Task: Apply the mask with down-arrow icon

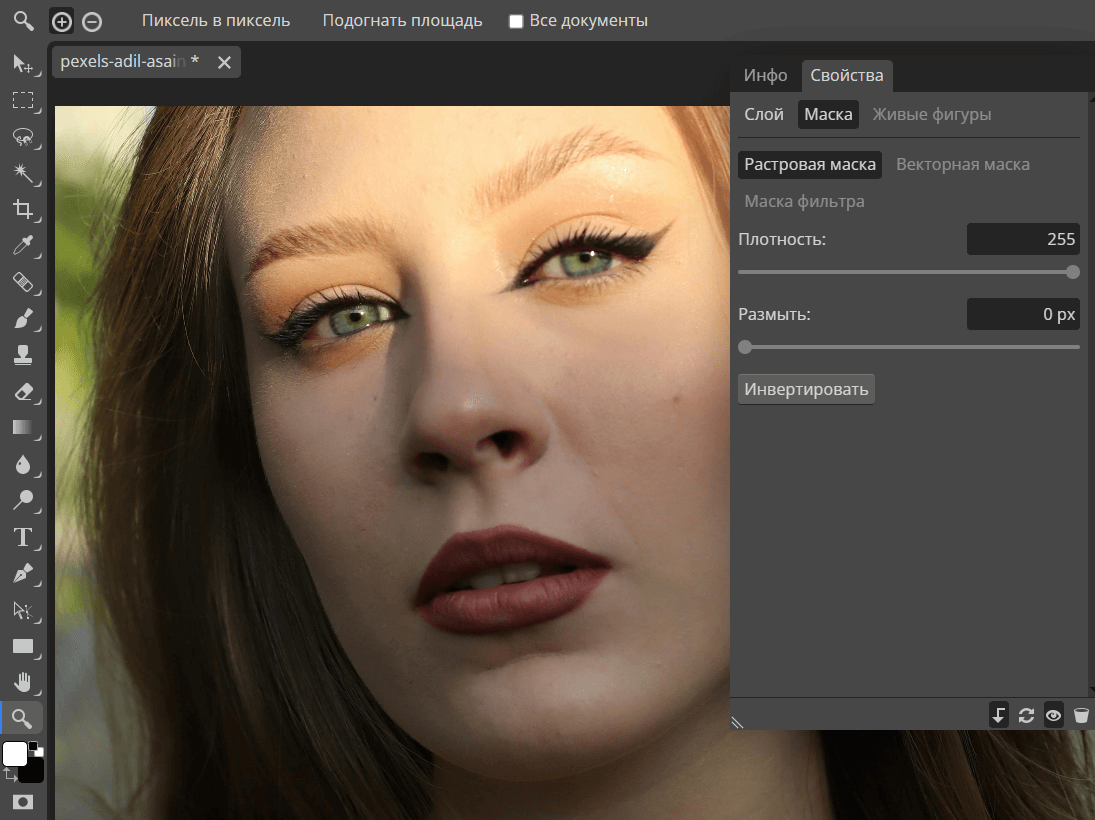Action: [999, 715]
